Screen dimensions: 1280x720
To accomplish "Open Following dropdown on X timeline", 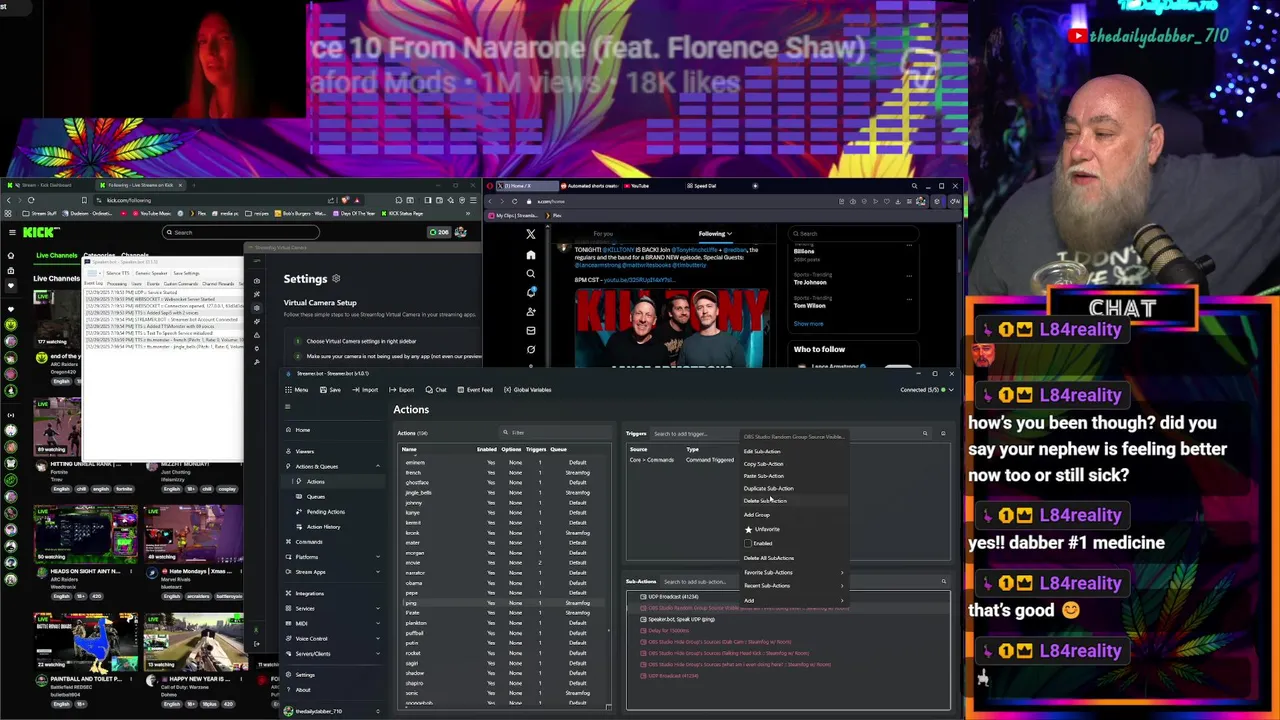I will pyautogui.click(x=715, y=234).
